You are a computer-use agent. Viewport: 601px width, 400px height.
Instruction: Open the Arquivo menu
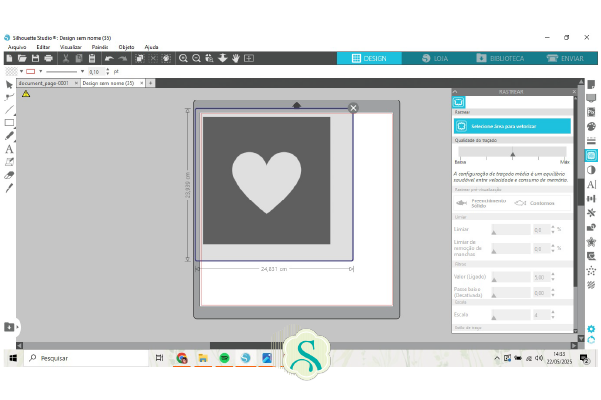click(17, 47)
